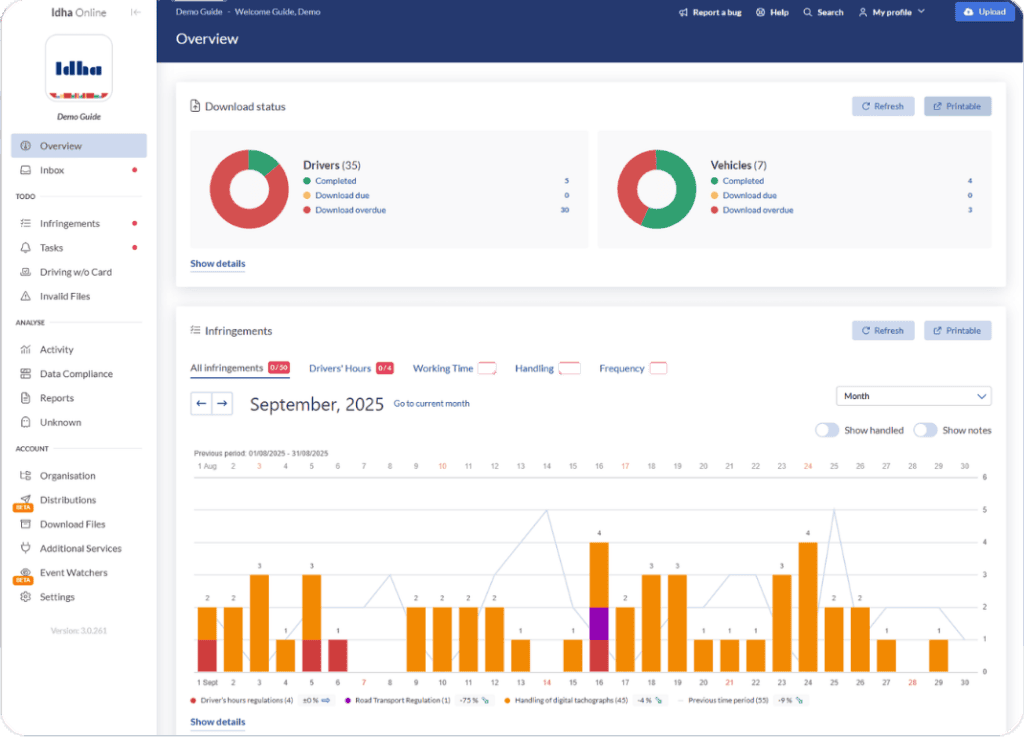
Task: Show details for Infringements chart
Action: 217,722
